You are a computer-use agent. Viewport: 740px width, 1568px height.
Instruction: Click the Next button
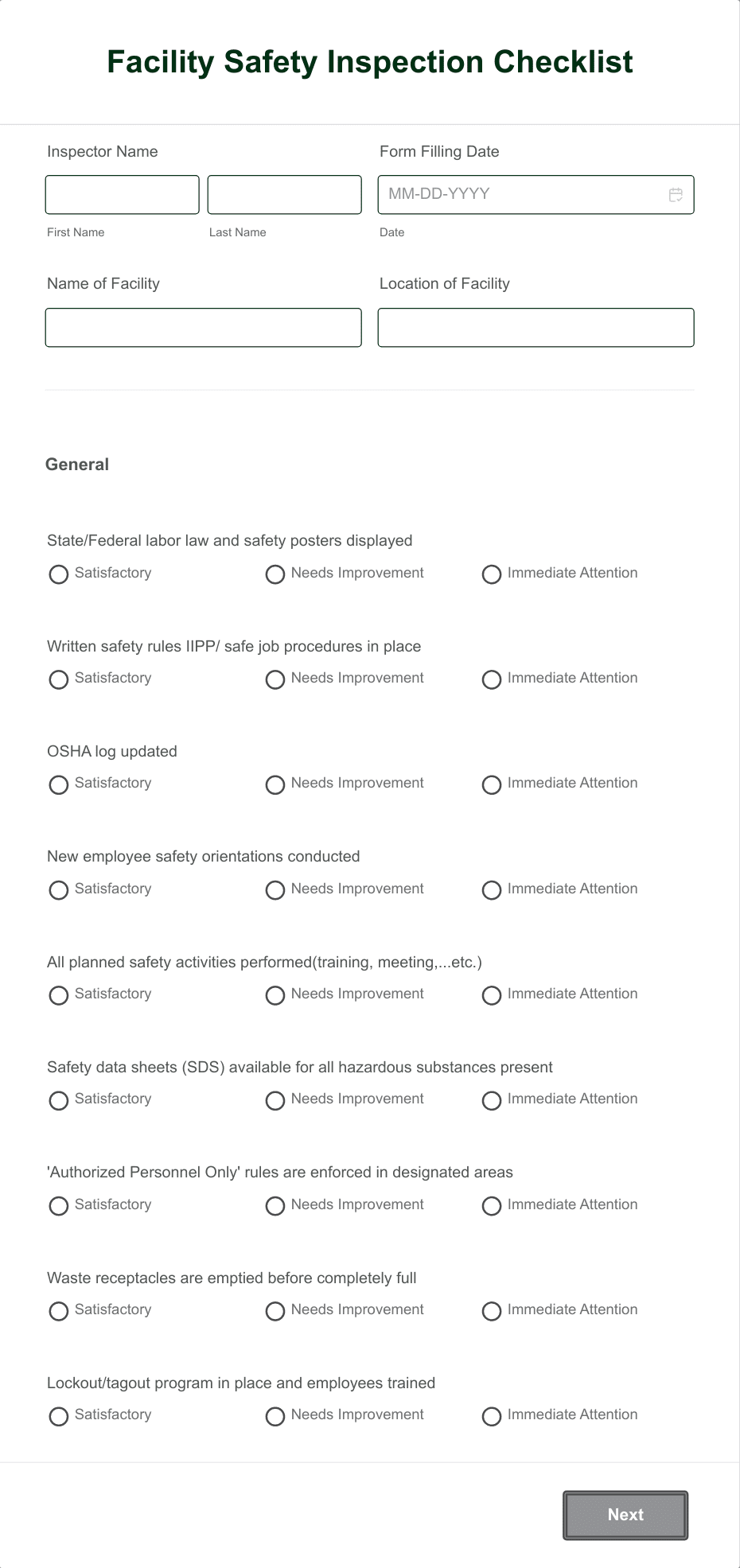[625, 1515]
